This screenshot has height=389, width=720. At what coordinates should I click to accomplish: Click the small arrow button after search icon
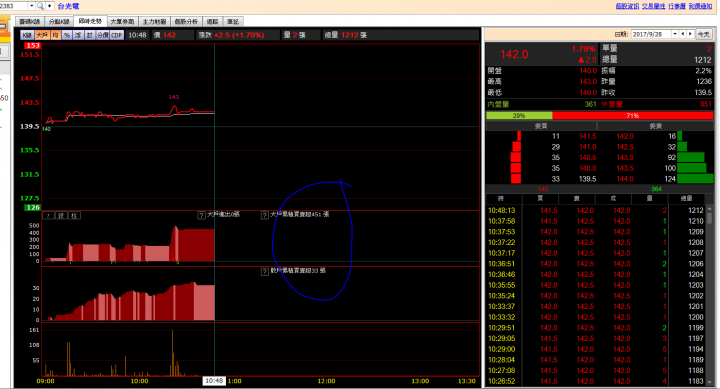coord(49,6)
